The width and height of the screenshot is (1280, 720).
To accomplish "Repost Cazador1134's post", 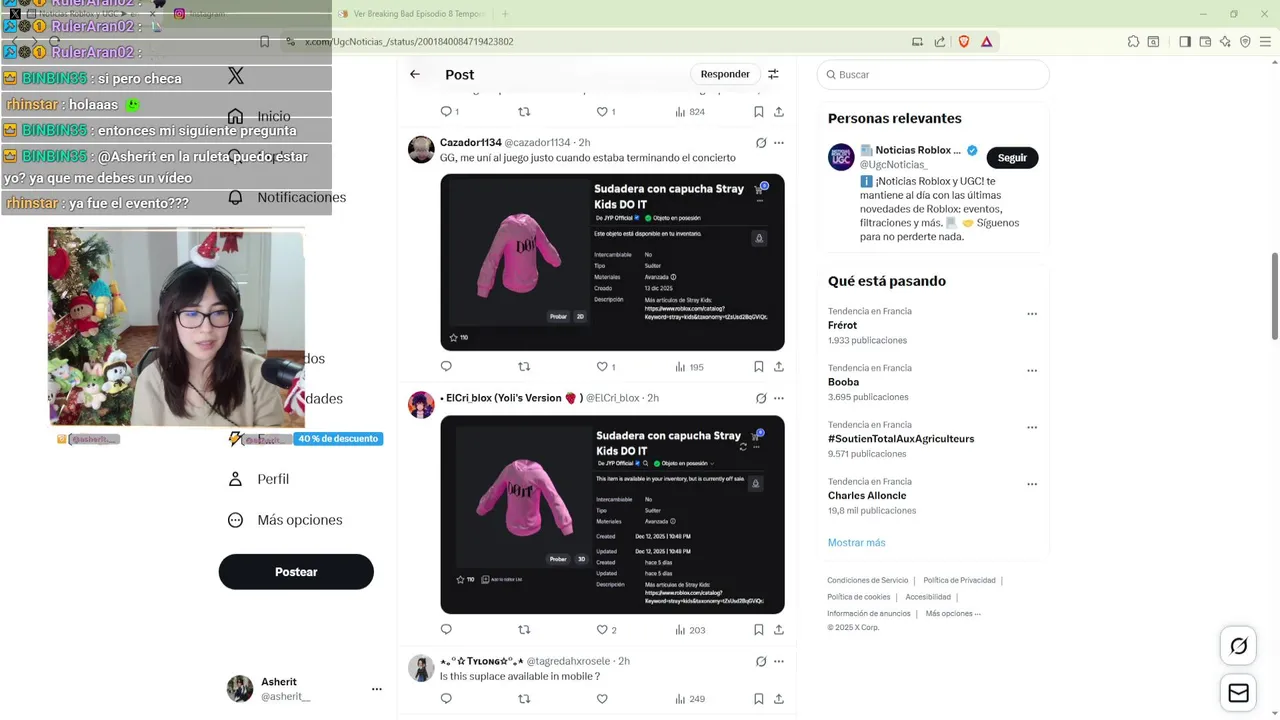I will (524, 367).
